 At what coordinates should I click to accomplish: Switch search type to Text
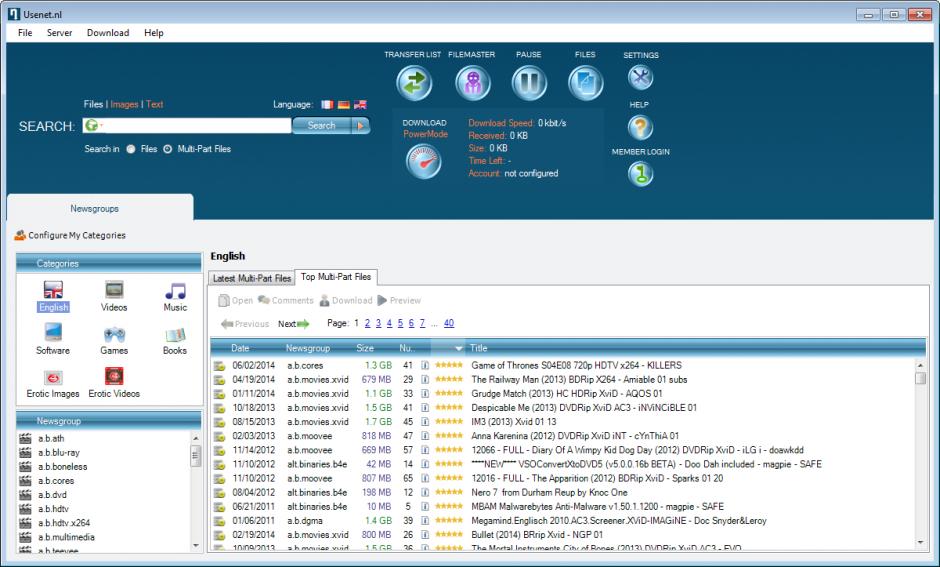click(155, 104)
